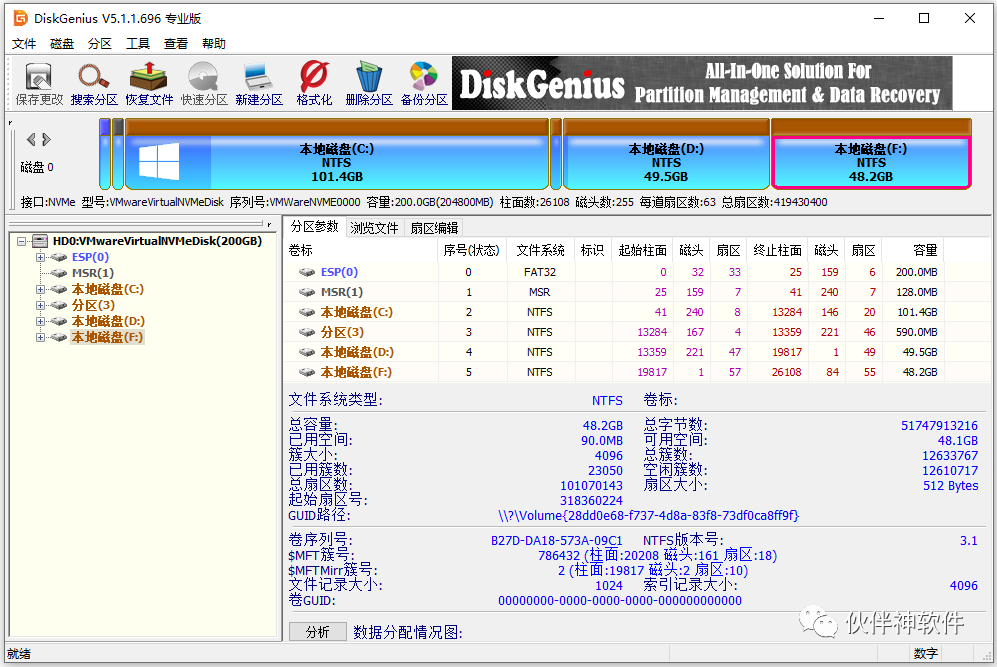The image size is (997, 667).
Task: Expand the 本地磁盘(C:) tree node
Action: click(x=40, y=289)
